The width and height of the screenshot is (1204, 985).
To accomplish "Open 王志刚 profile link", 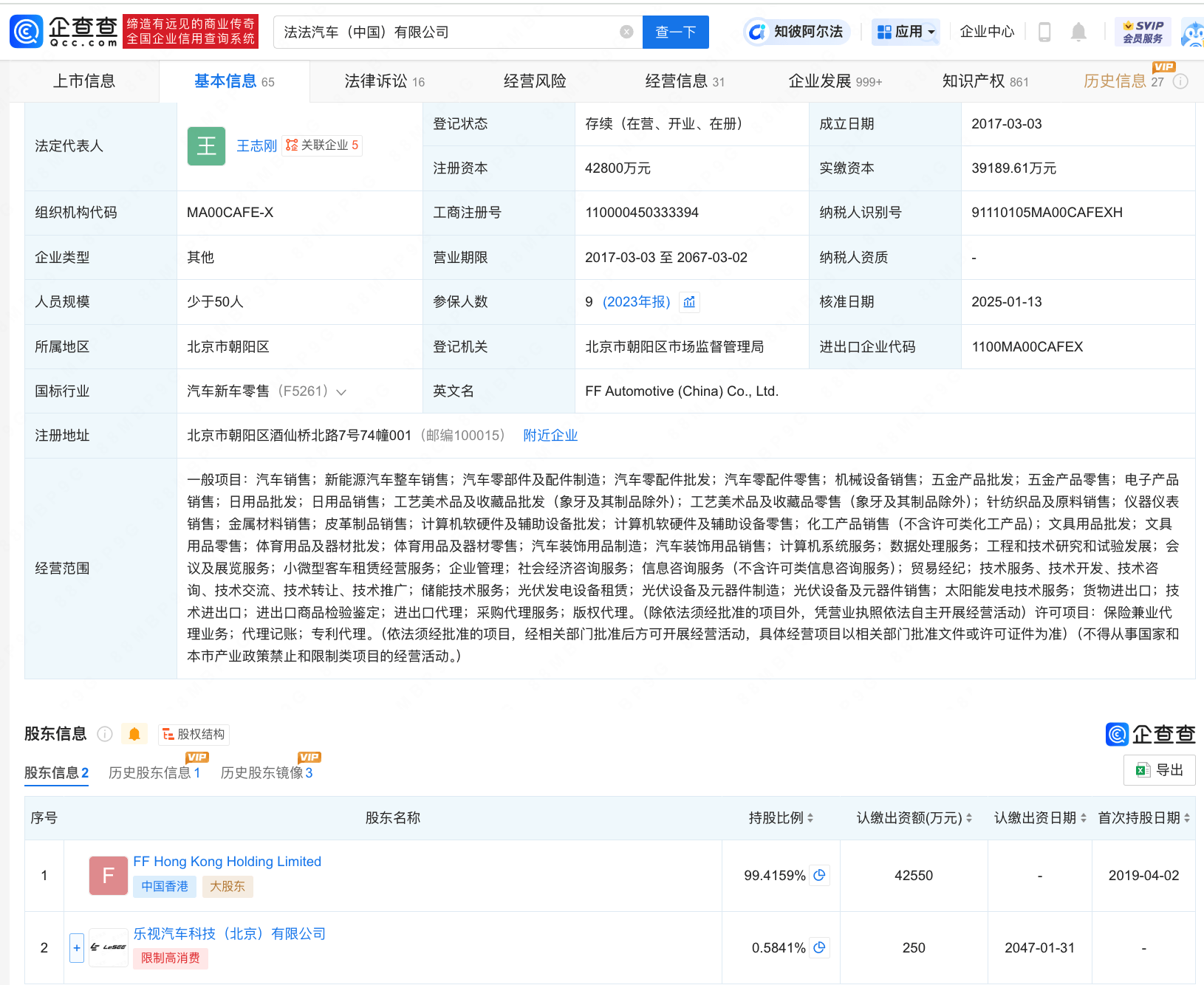I will 256,146.
